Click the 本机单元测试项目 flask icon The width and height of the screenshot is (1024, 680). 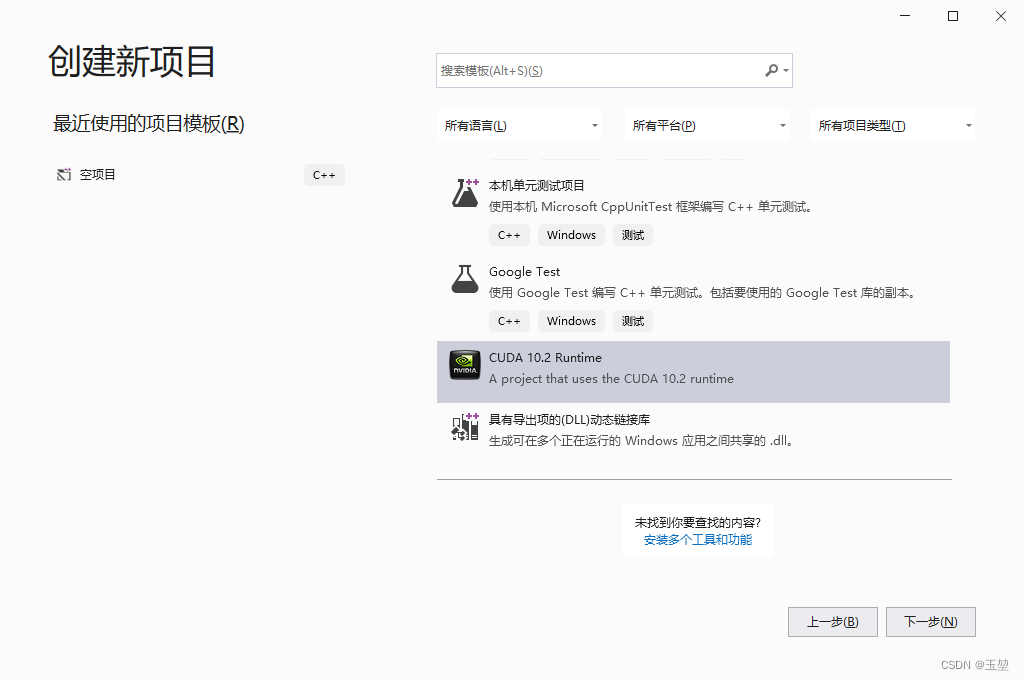[464, 192]
